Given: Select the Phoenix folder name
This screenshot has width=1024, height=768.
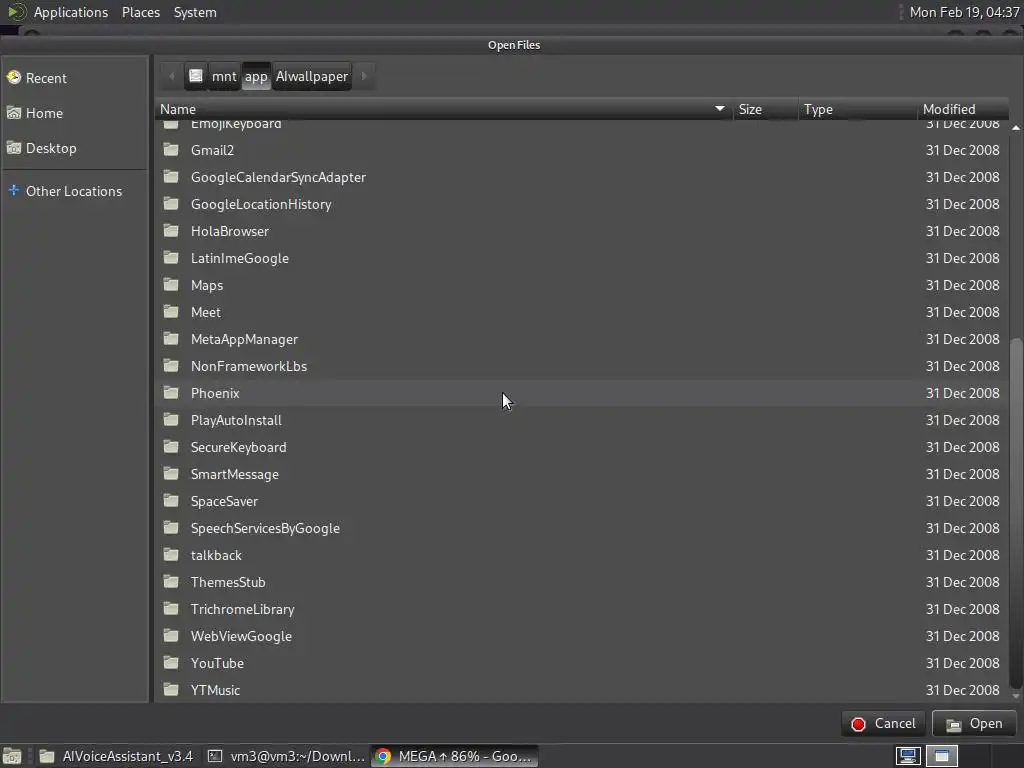Looking at the screenshot, I should click(x=215, y=393).
